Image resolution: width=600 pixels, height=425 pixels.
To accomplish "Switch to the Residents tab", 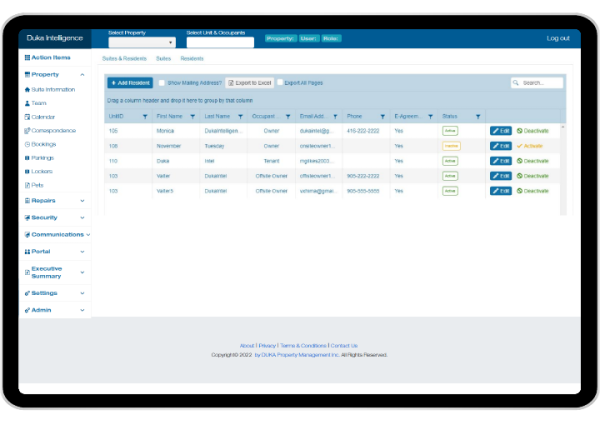I will pos(192,59).
